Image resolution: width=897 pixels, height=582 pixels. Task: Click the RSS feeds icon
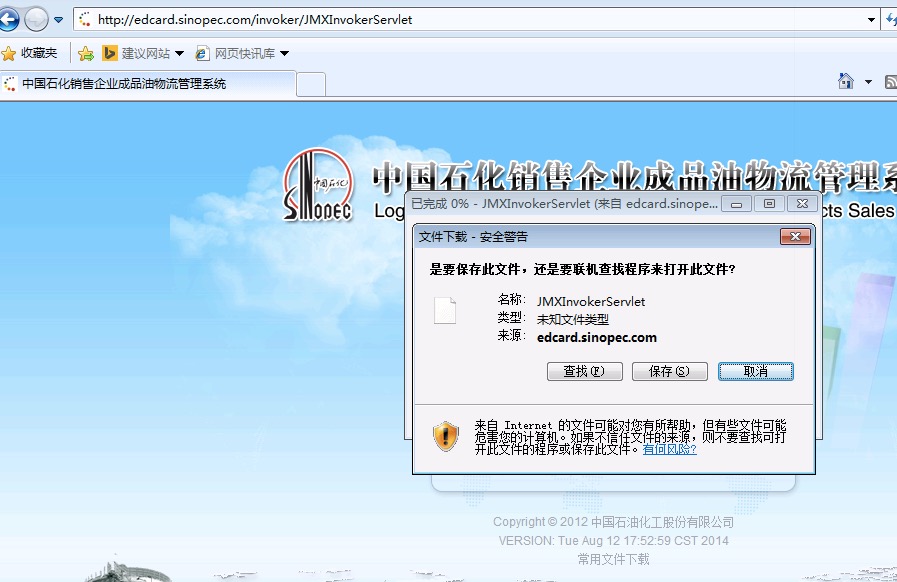pyautogui.click(x=891, y=82)
